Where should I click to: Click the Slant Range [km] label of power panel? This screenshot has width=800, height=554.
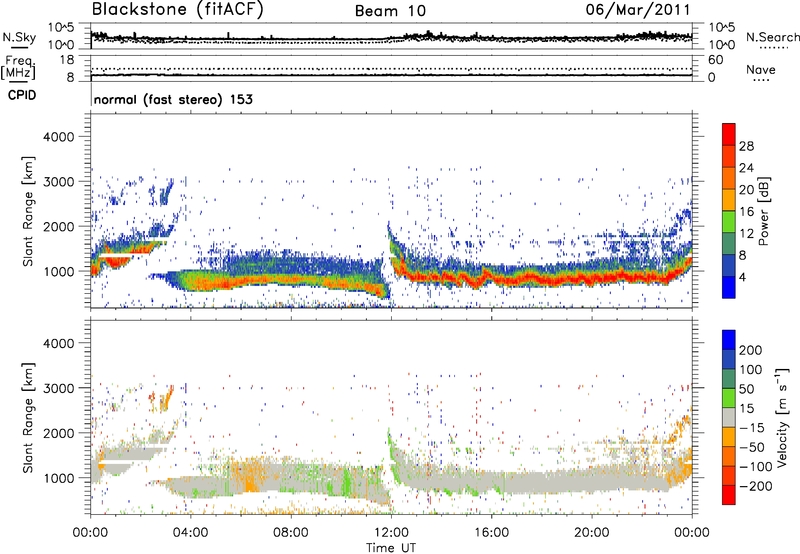coord(29,211)
